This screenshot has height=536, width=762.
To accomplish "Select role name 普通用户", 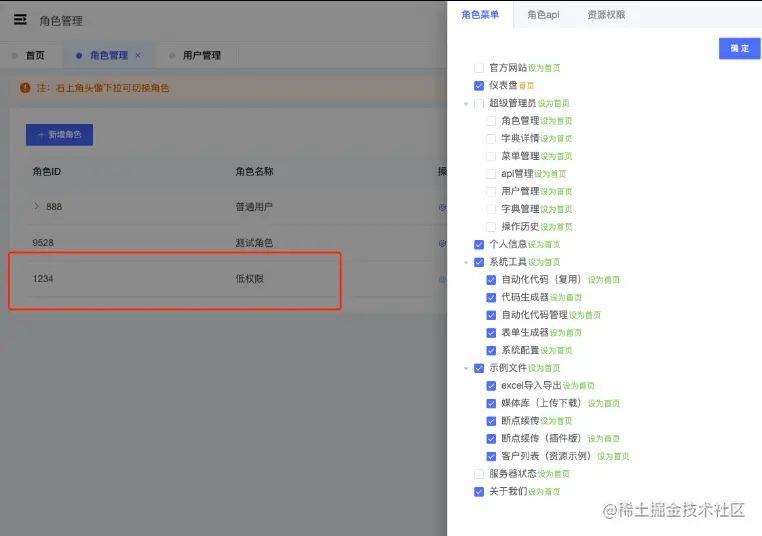I will tap(254, 207).
